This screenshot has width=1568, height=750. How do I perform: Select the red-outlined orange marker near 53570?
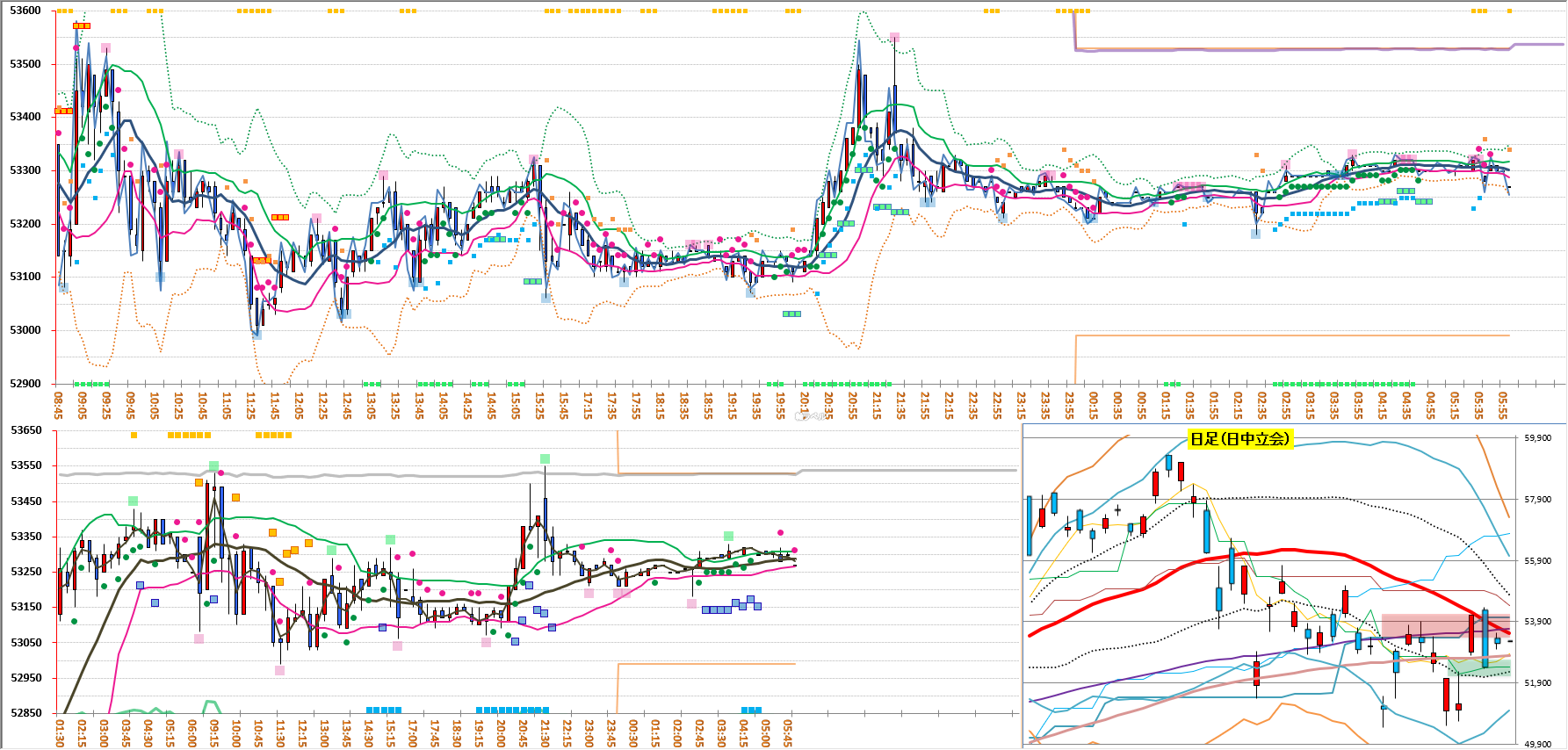point(81,25)
